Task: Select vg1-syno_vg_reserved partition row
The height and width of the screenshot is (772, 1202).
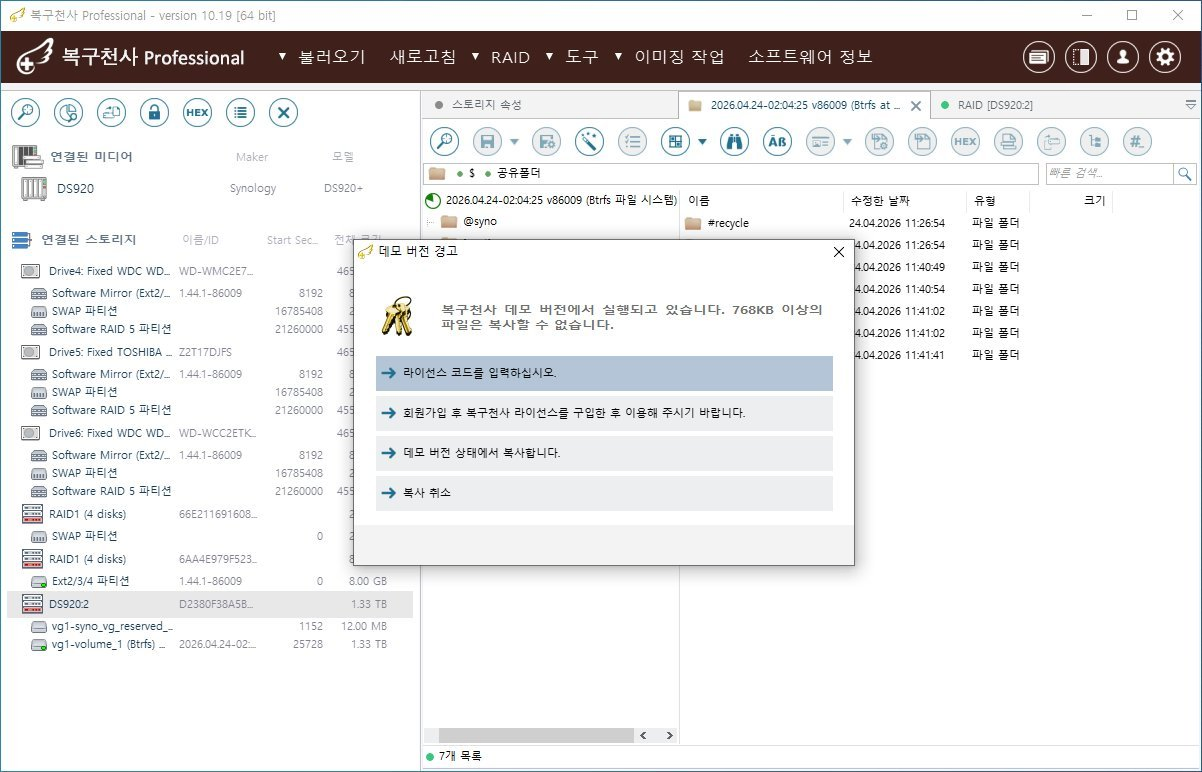Action: [x=210, y=626]
